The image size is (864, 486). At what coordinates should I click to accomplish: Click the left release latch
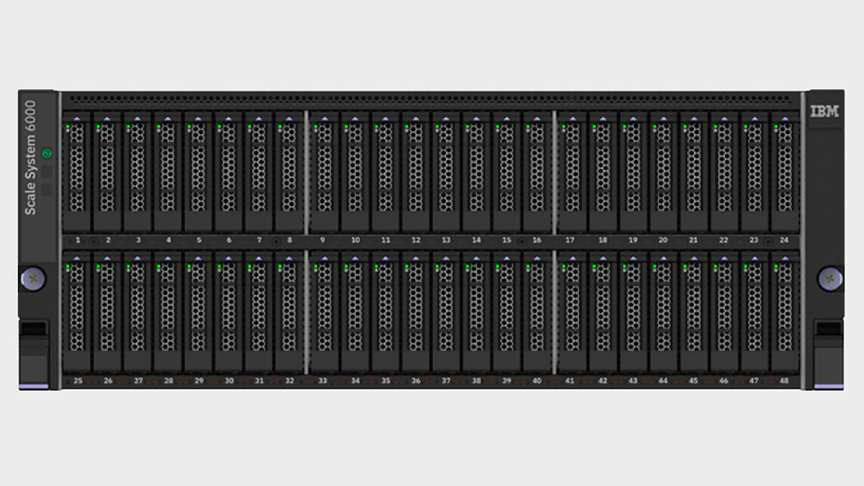[x=34, y=355]
